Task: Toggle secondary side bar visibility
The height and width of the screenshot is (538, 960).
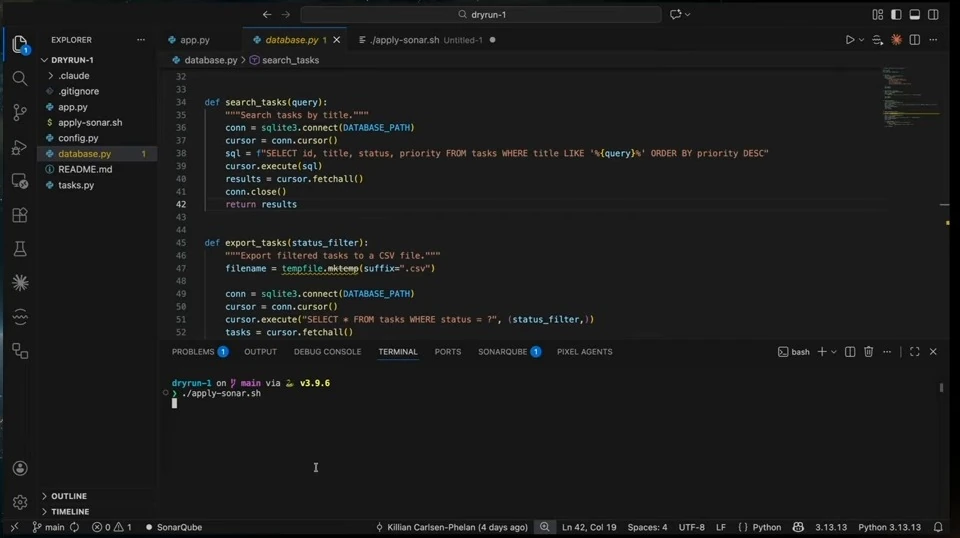Action: [x=933, y=14]
